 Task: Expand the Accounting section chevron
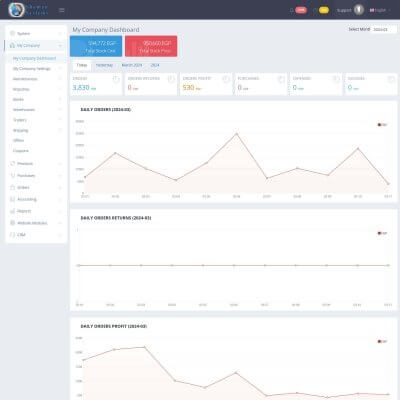(60, 199)
